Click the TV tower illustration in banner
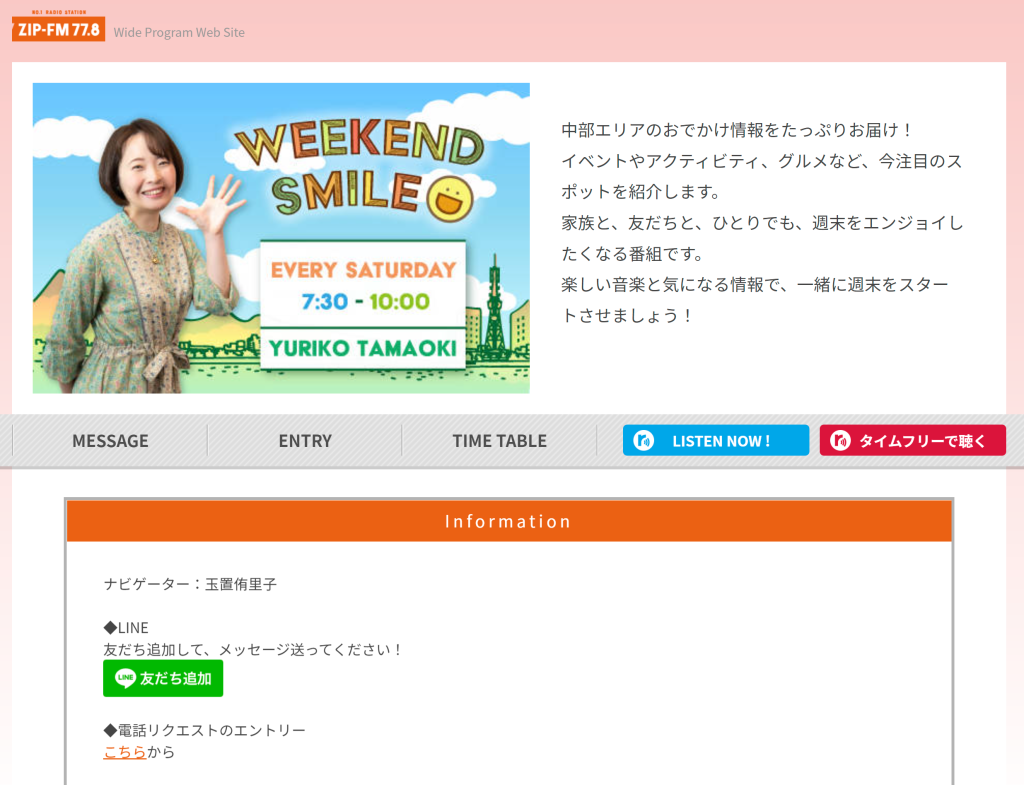Image resolution: width=1024 pixels, height=785 pixels. click(x=494, y=307)
